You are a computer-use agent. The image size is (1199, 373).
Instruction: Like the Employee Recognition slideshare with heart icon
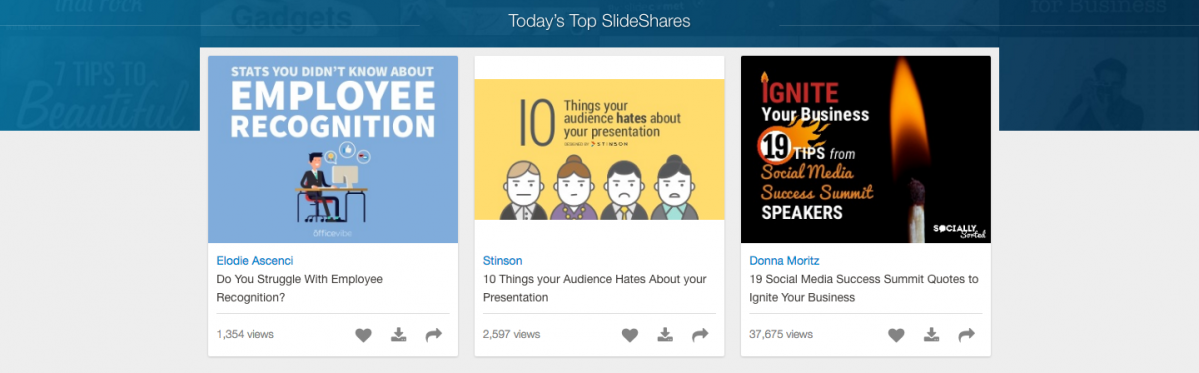point(363,335)
